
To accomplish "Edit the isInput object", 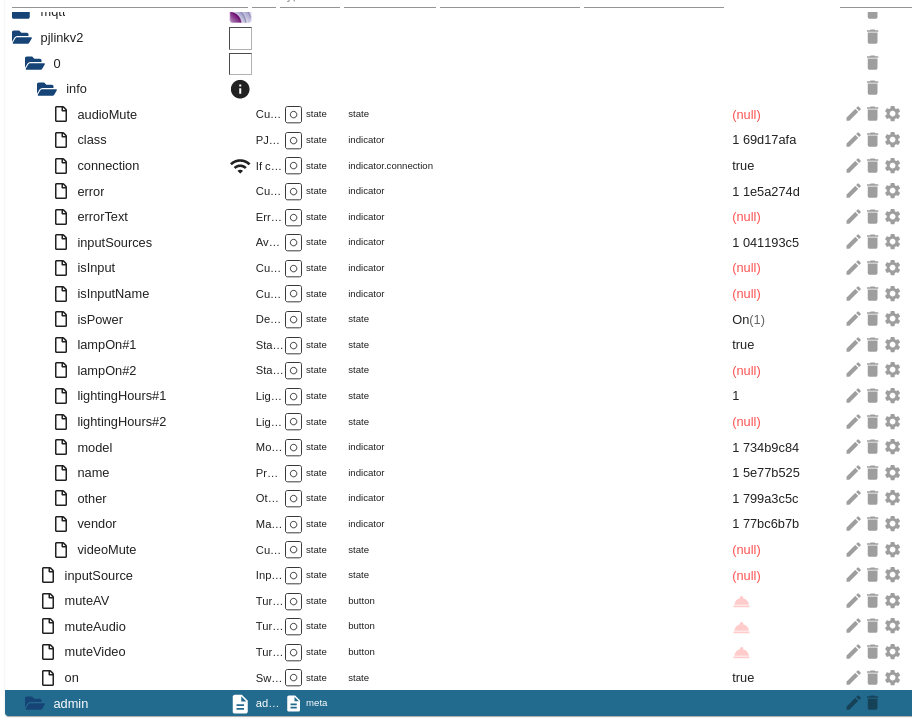I will coord(853,267).
